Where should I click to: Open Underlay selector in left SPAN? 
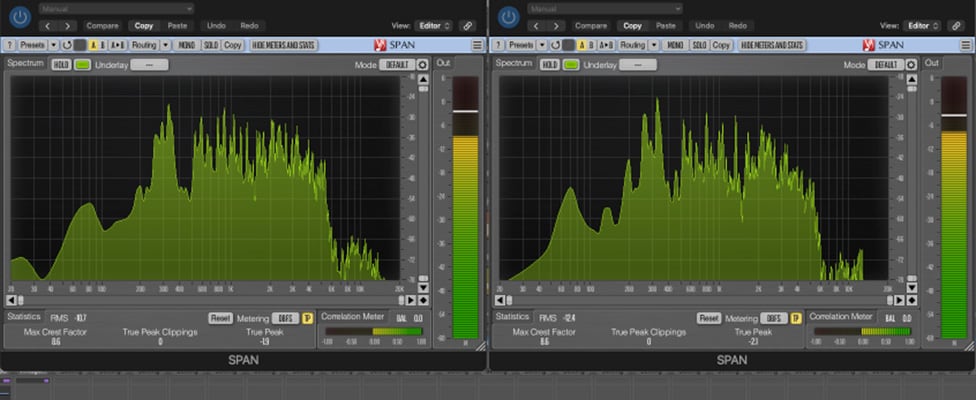[149, 65]
